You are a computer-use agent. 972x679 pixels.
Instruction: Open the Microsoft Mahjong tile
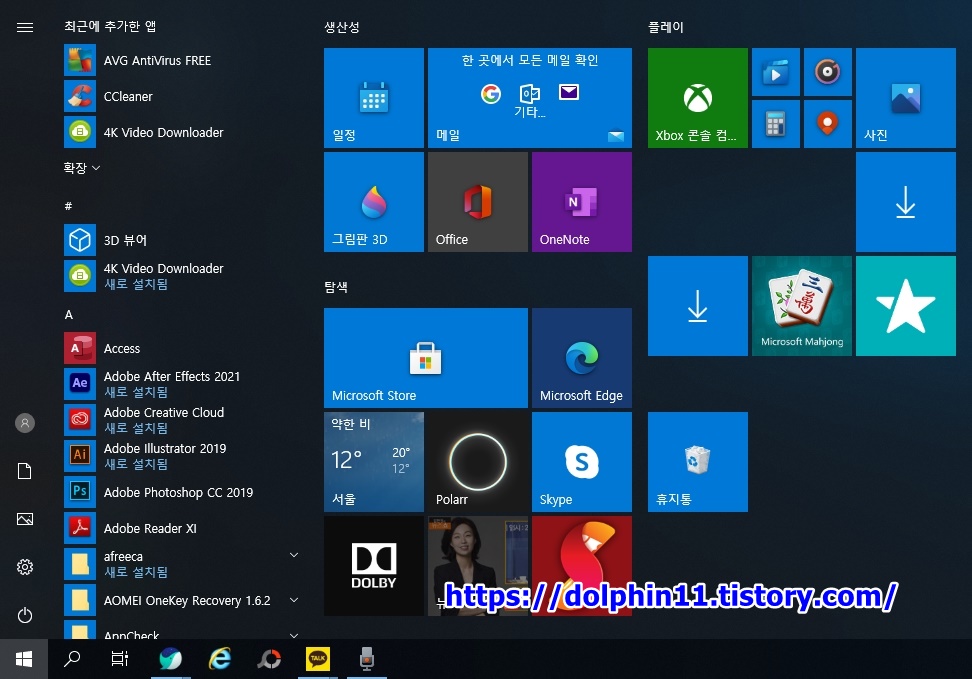tap(802, 306)
